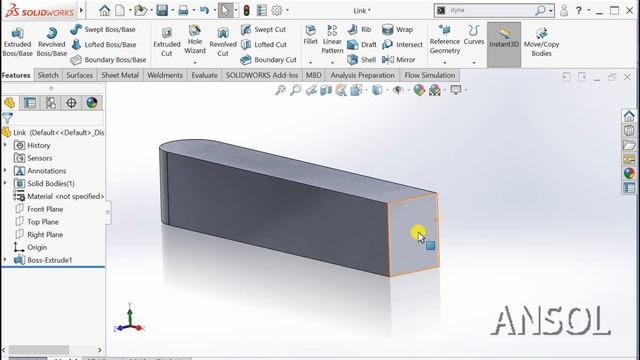Select the Boundary Cut tool

click(x=268, y=60)
